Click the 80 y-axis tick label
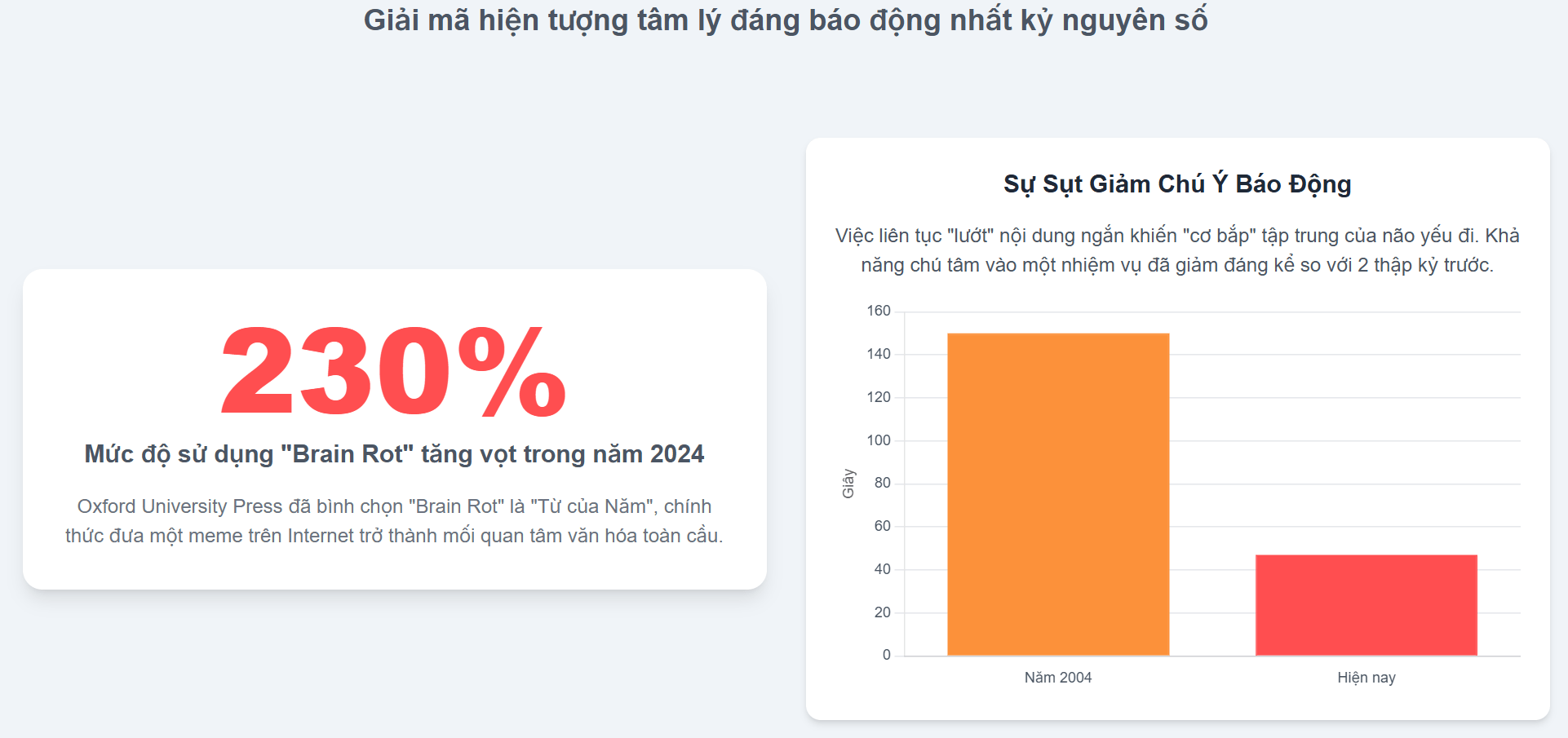Screen dimensions: 1568x738 click(x=883, y=483)
